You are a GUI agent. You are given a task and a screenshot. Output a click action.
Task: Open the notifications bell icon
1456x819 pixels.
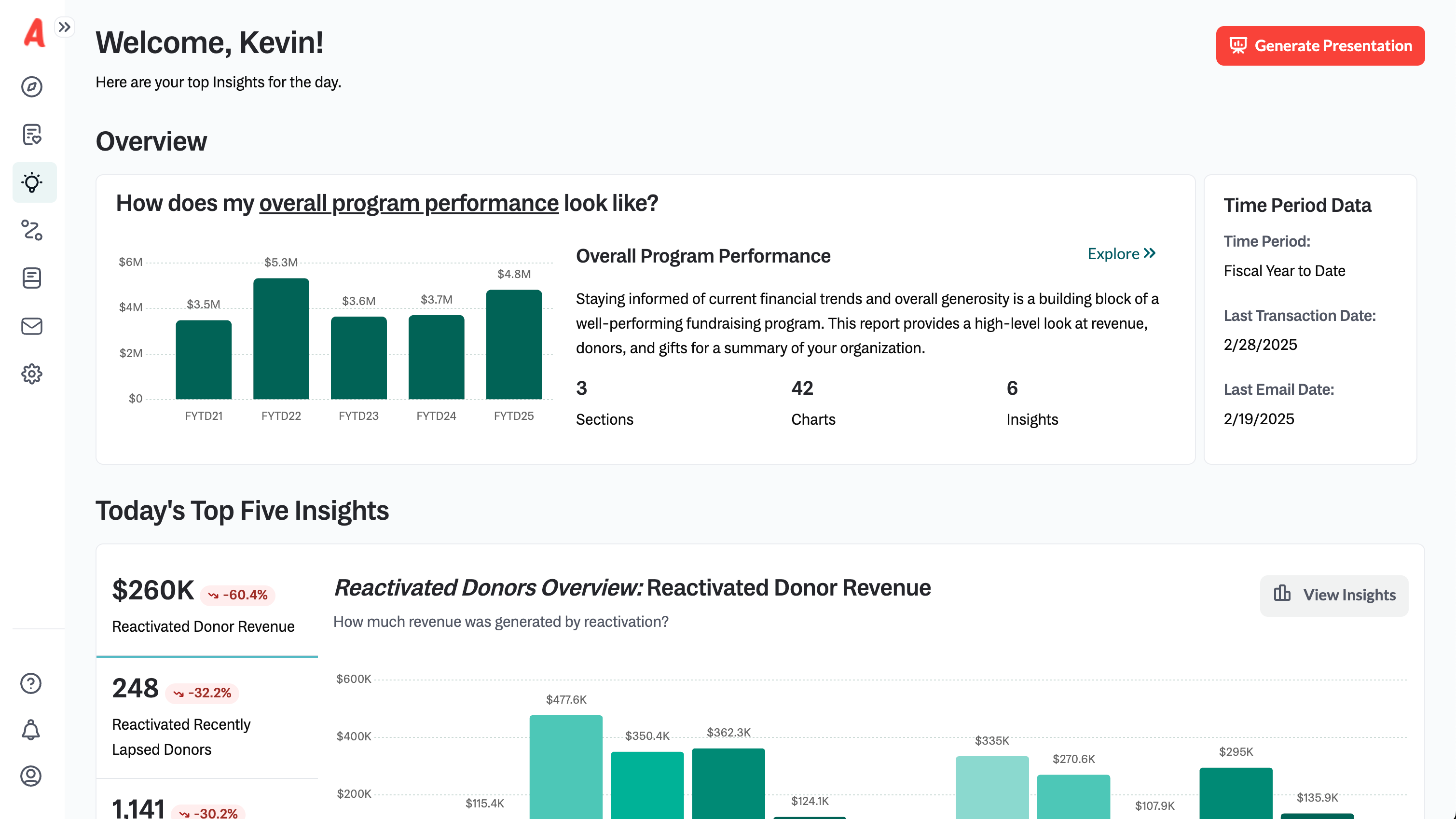tap(31, 730)
